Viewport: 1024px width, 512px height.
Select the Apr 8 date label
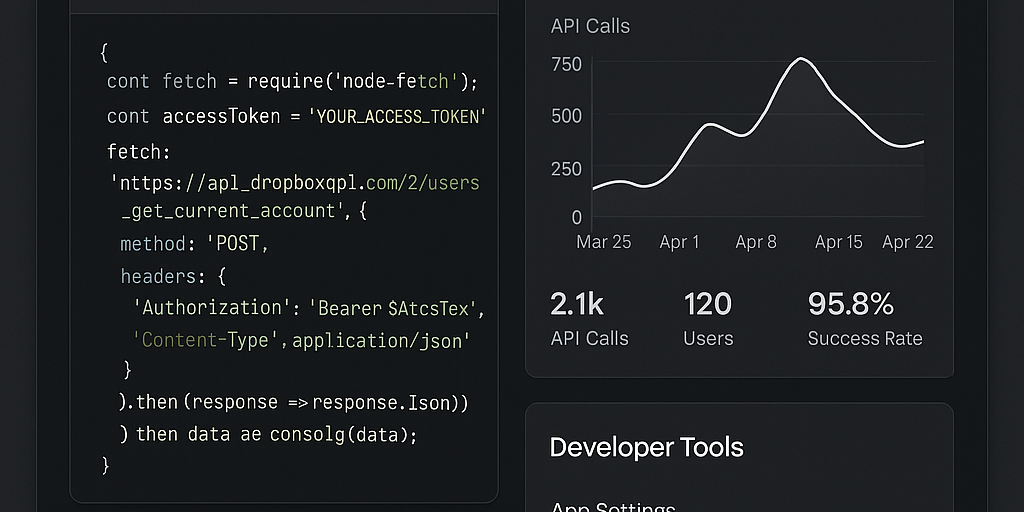point(756,242)
